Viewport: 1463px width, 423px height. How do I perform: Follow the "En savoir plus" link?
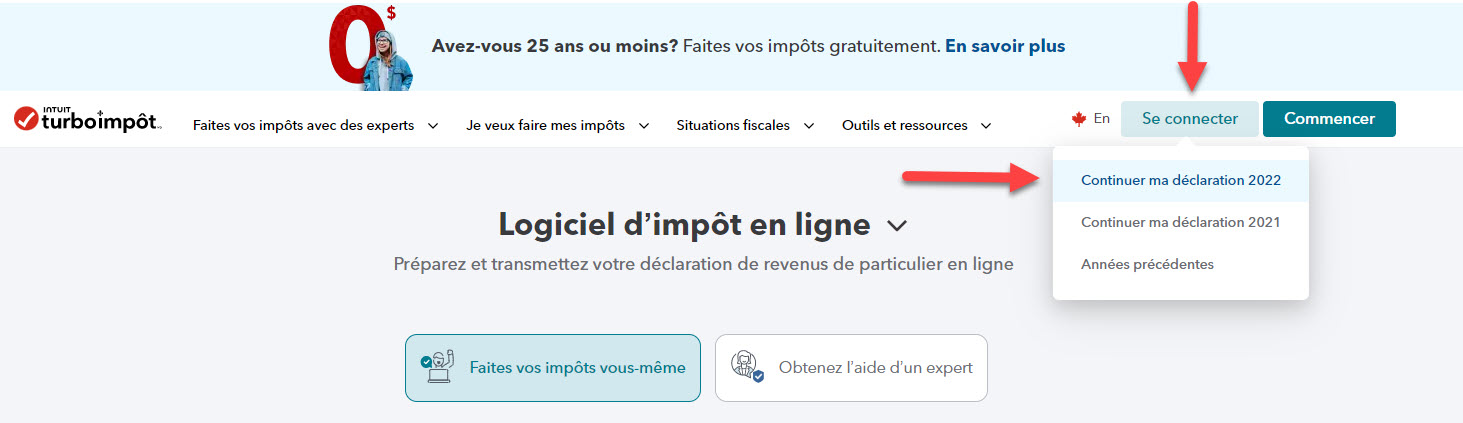click(x=1005, y=46)
